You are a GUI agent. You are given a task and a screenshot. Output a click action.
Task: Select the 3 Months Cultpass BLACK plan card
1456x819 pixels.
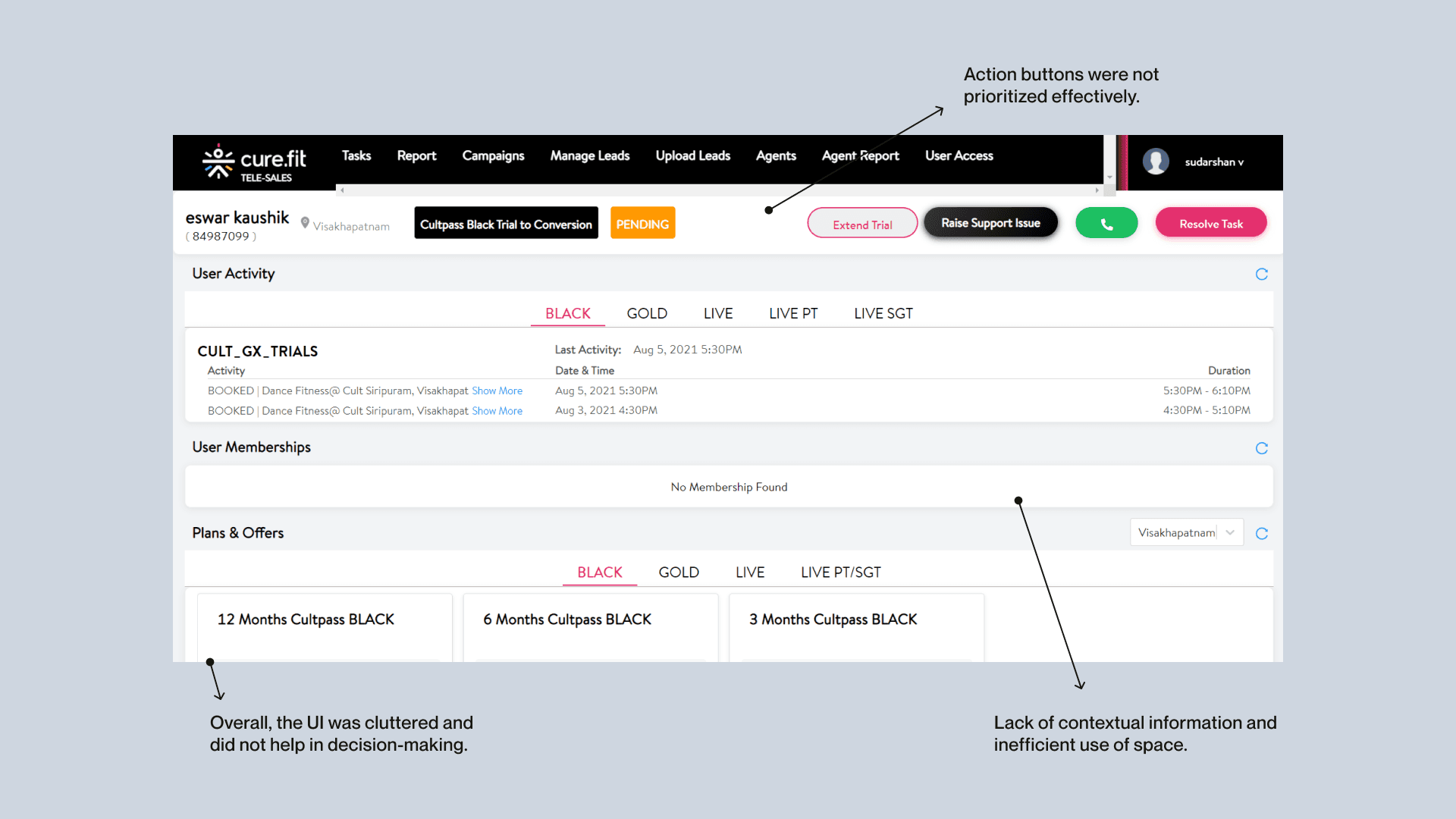pos(857,628)
